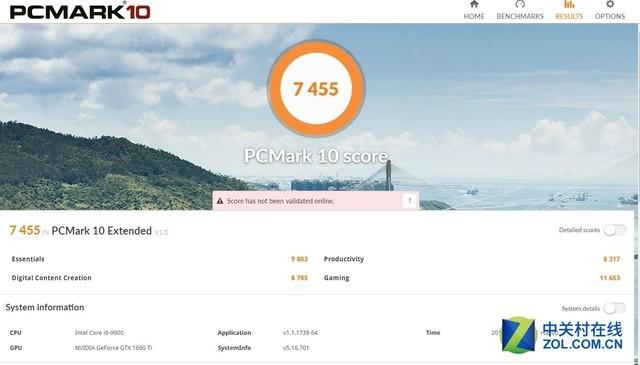This screenshot has height=365, width=640.
Task: Click the question mark help button
Action: [x=410, y=200]
